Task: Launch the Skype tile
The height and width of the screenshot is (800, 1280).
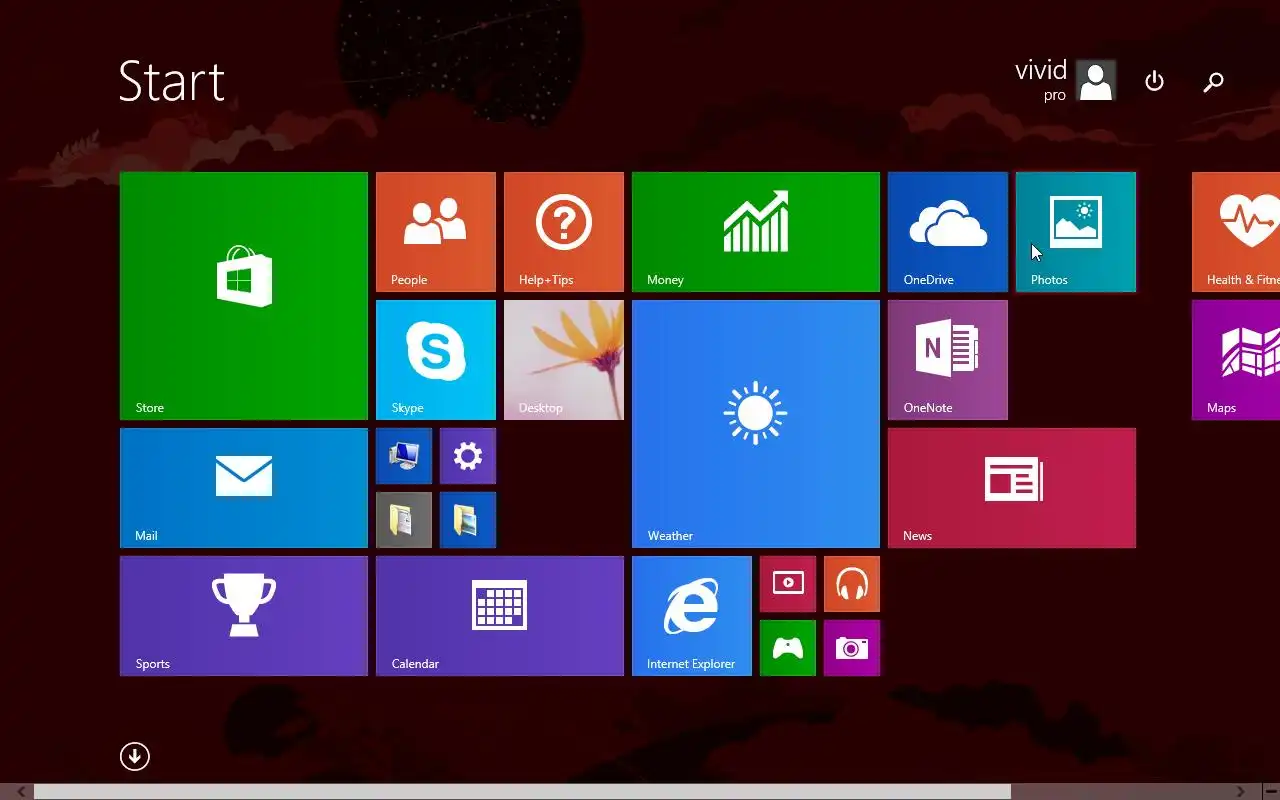Action: coord(436,360)
